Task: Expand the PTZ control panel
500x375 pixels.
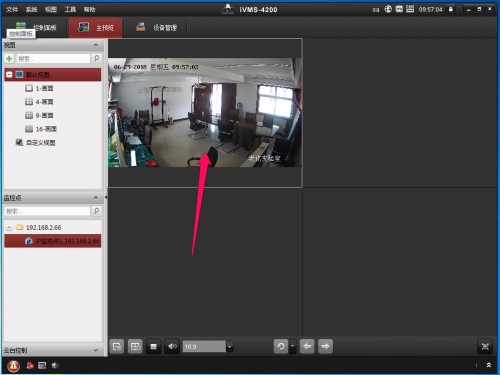Action: pyautogui.click(x=96, y=350)
